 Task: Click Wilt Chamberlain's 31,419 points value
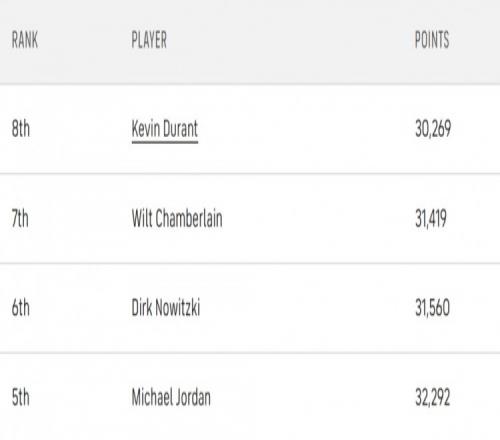431,219
